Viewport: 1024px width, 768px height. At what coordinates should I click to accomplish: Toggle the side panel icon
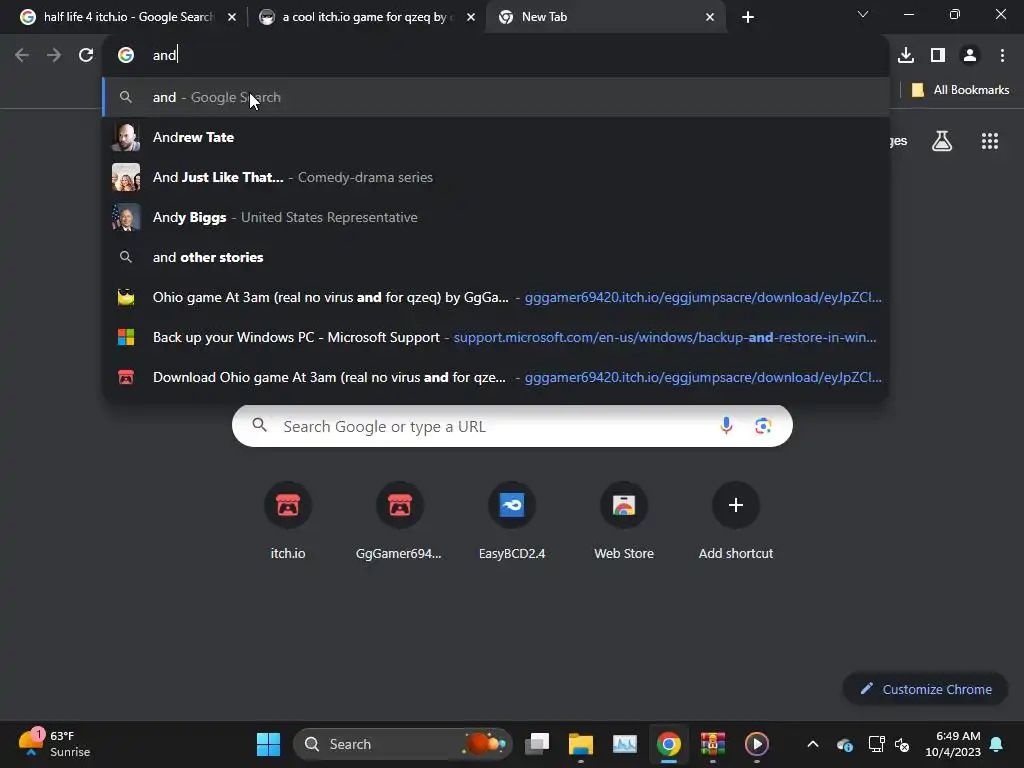(x=938, y=55)
